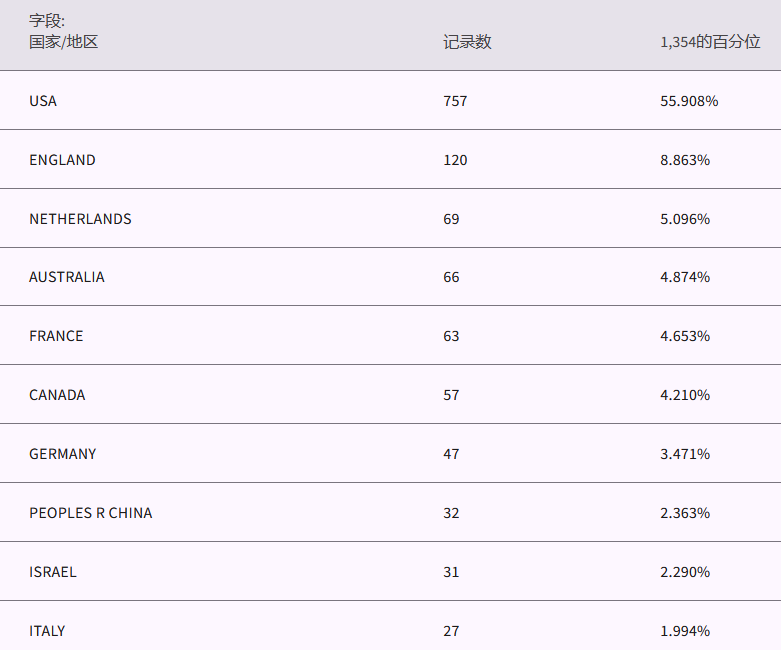Select the AUSTRALIA country cell
Screen dimensions: 781x650
[67, 277]
